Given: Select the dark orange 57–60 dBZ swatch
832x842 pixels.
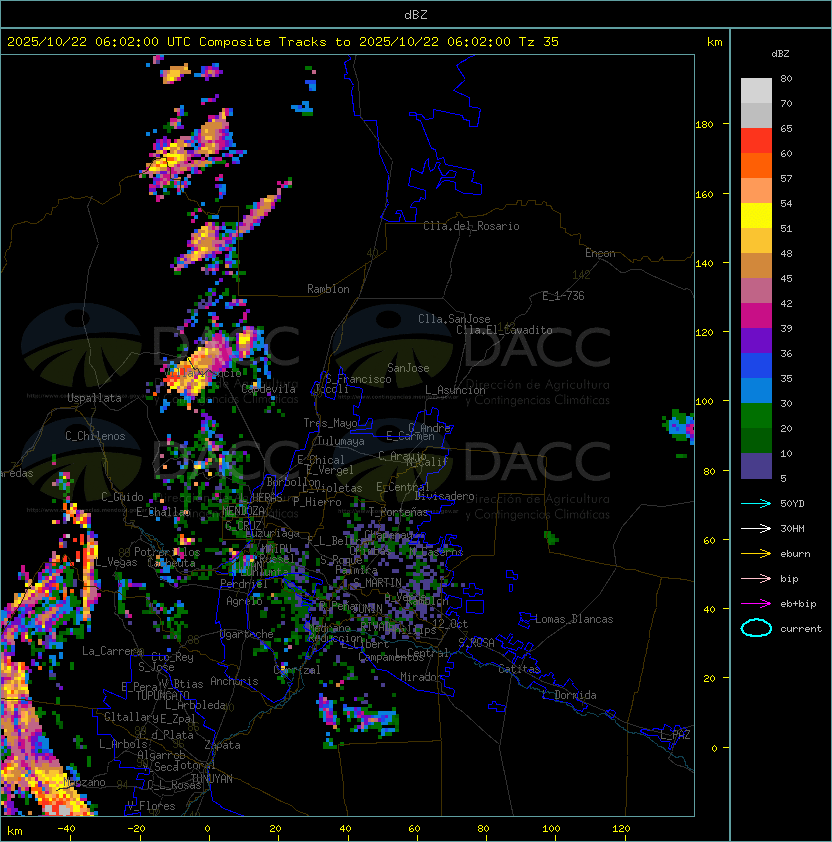Looking at the screenshot, I should tap(756, 165).
